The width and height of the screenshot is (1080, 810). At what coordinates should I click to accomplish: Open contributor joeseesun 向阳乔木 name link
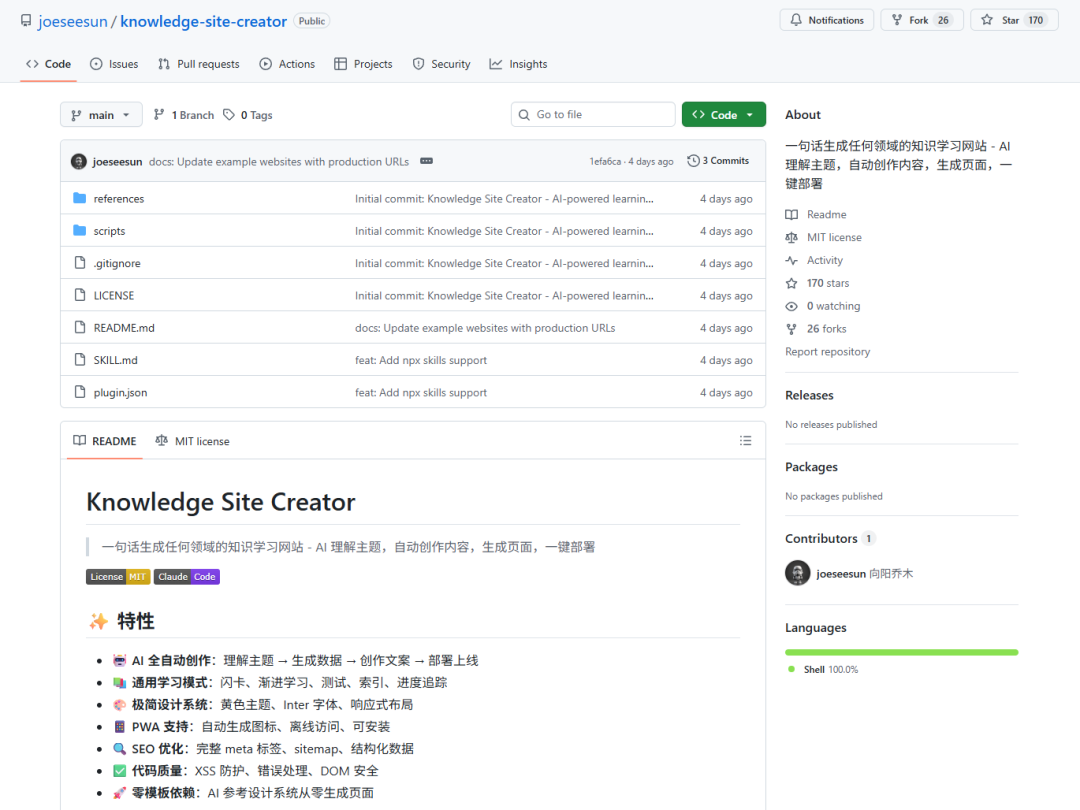tap(865, 574)
